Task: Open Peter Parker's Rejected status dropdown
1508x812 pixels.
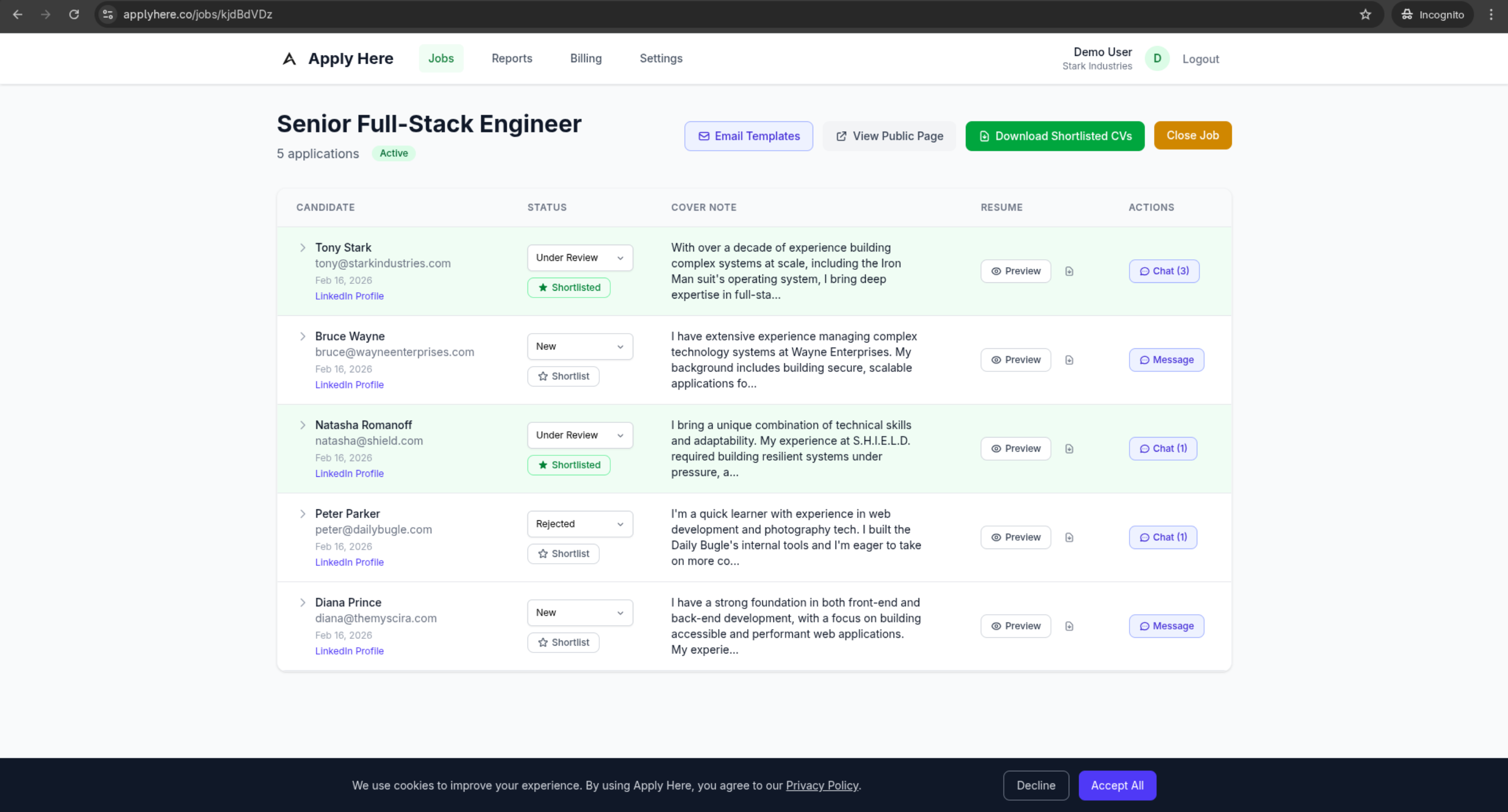Action: [x=579, y=524]
